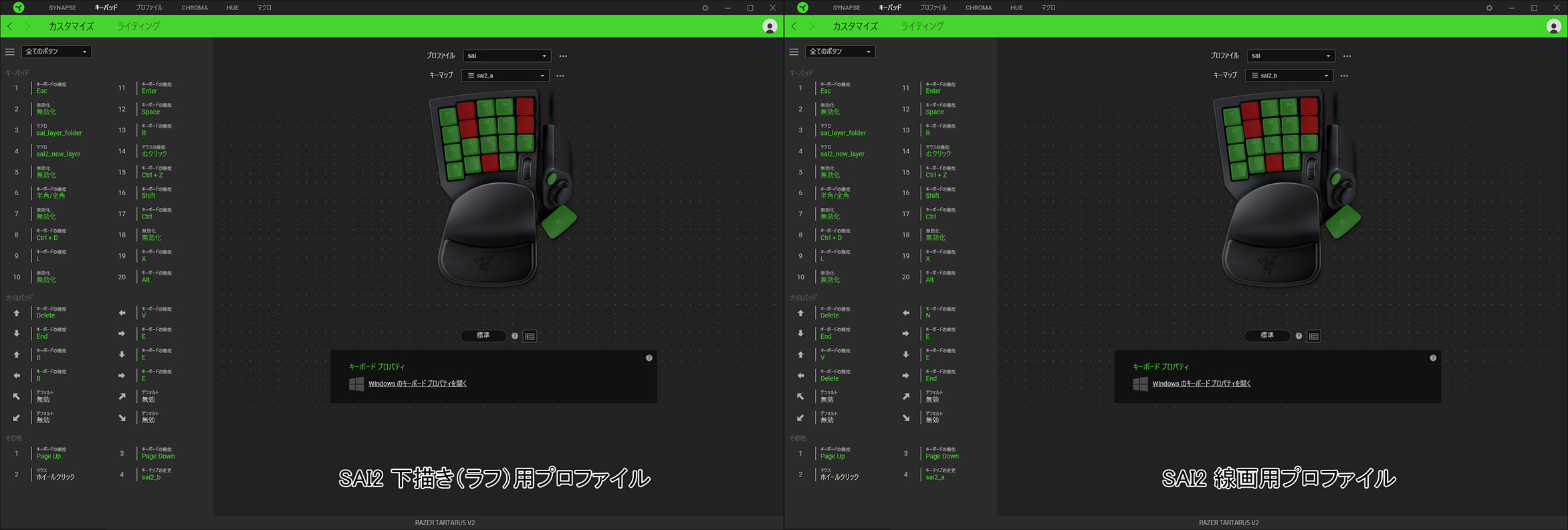Open Windows keyboard properties link in right window
Viewport: 1568px width, 530px height.
click(x=1202, y=384)
